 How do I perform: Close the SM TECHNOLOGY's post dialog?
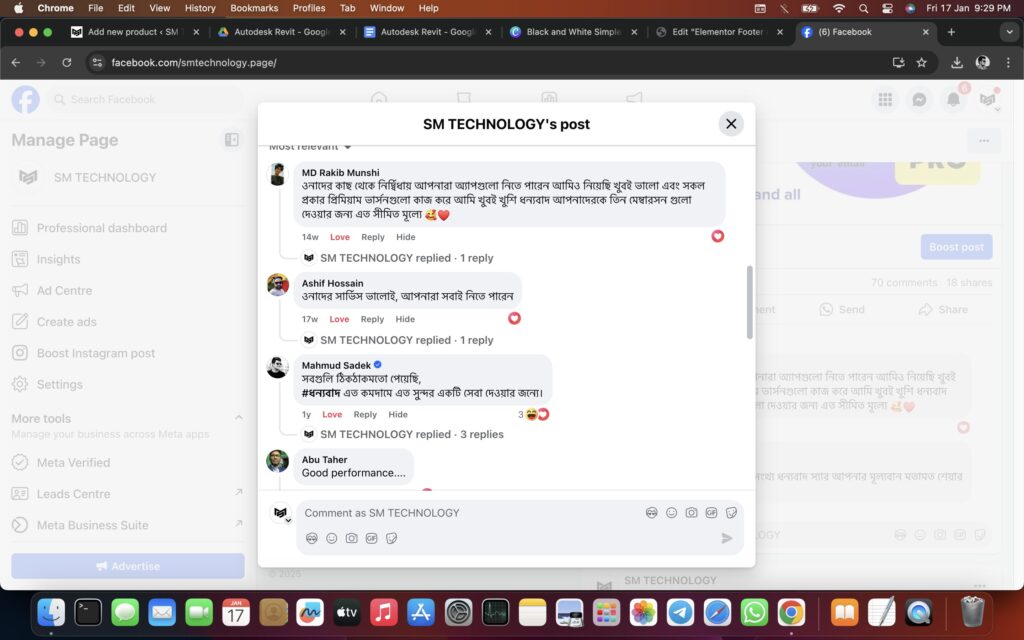click(x=731, y=124)
